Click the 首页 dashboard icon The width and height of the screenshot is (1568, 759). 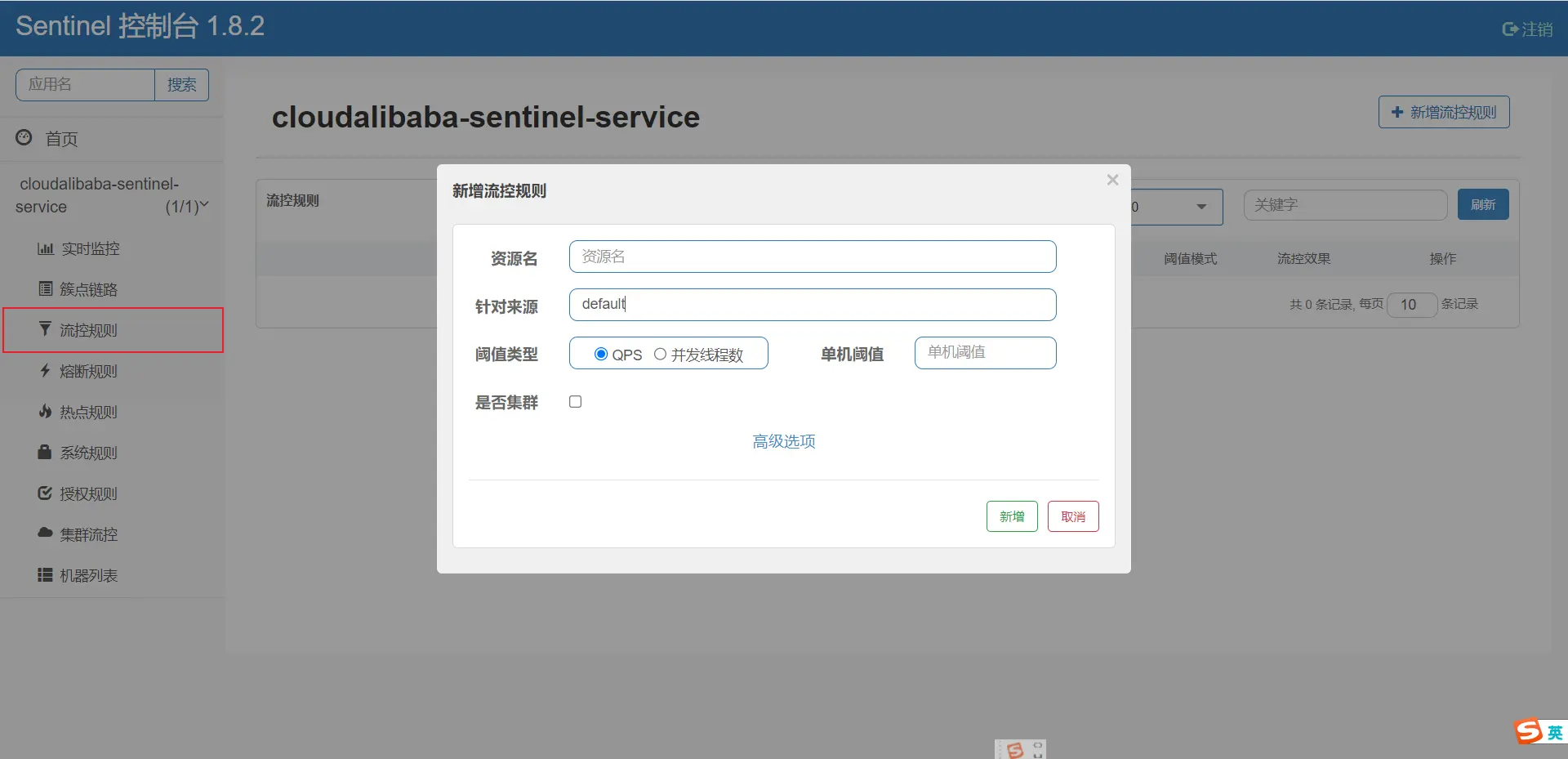point(24,137)
